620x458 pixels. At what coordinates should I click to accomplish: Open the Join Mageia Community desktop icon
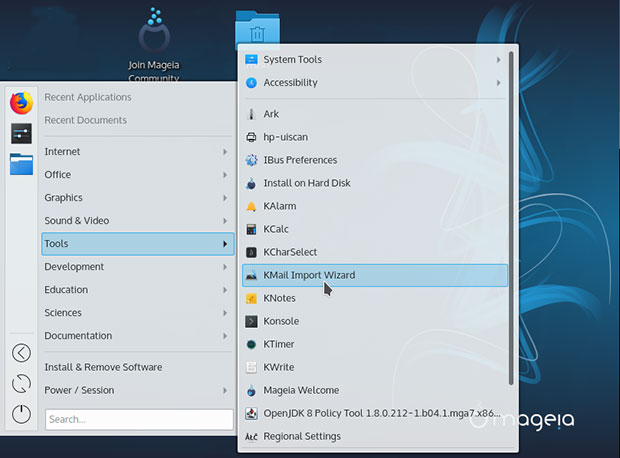point(154,44)
